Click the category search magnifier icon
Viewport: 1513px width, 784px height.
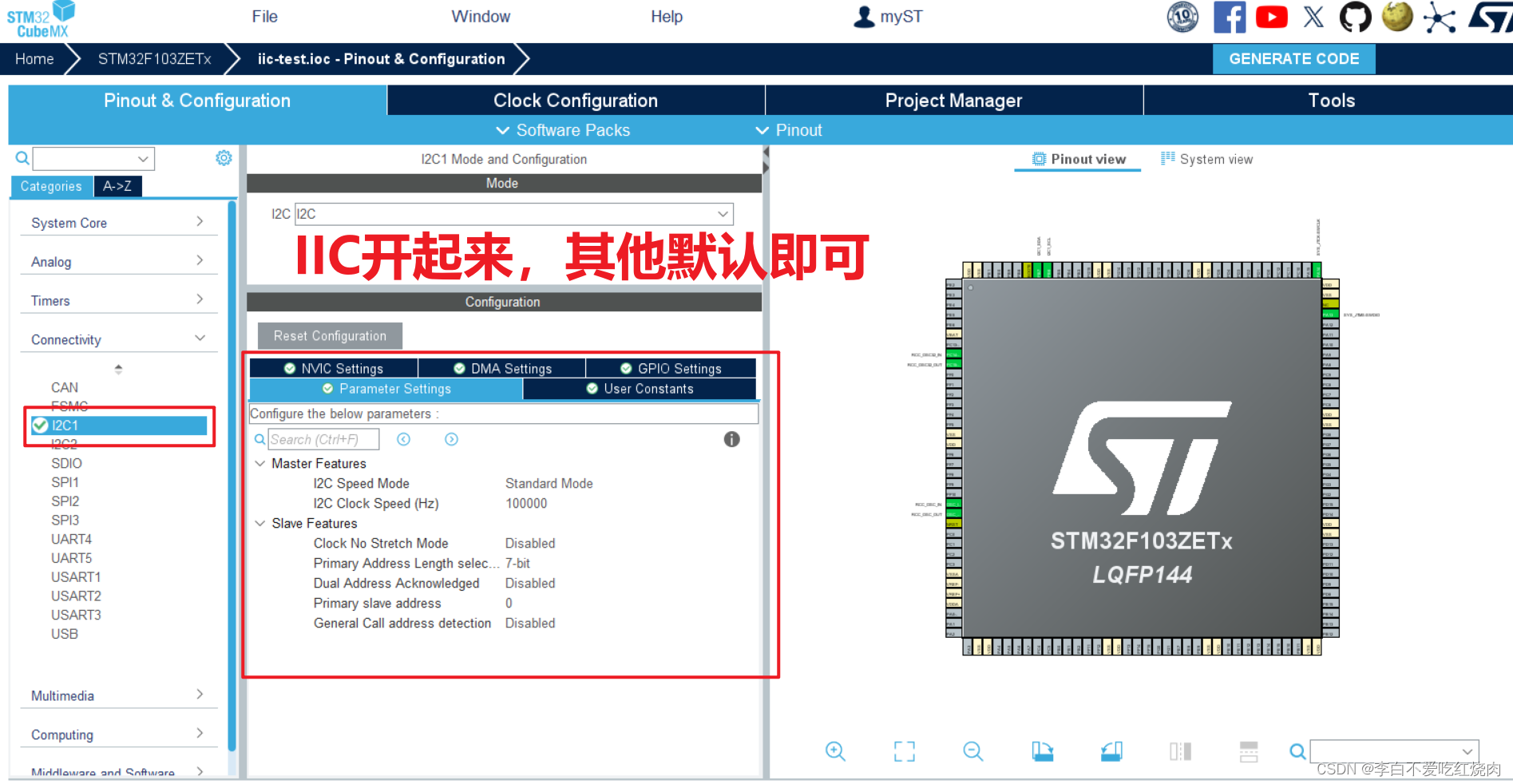click(22, 158)
